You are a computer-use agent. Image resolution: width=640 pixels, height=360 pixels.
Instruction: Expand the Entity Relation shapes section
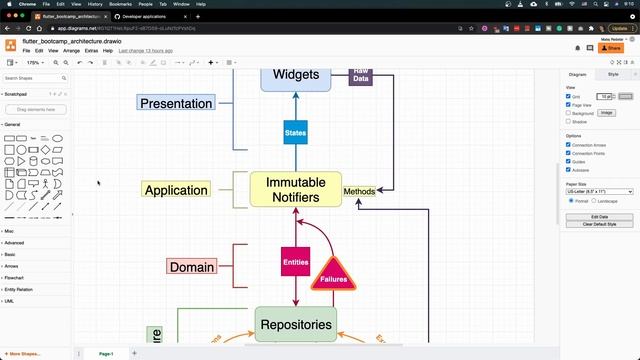[18, 289]
